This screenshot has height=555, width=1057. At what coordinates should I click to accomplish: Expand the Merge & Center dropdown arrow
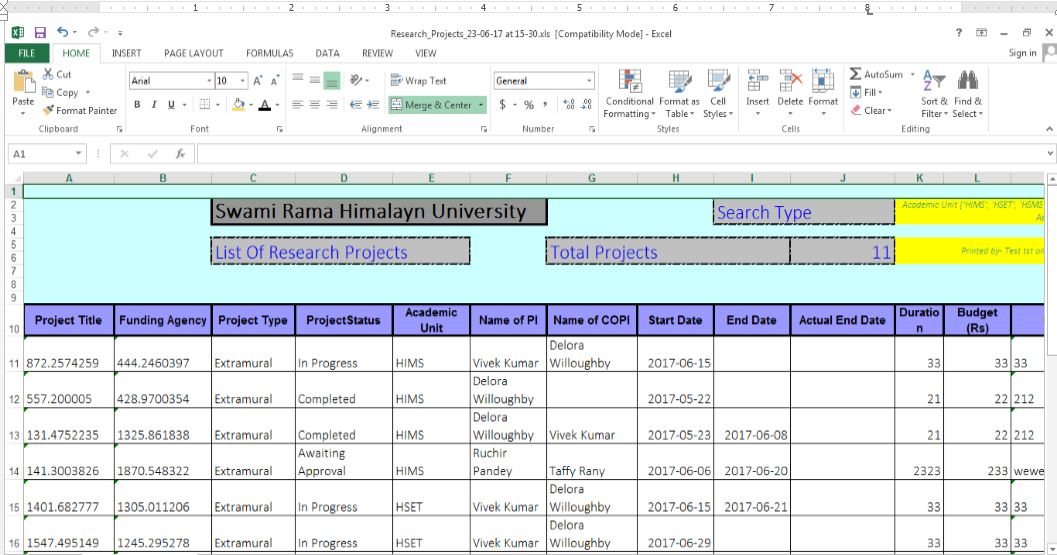pos(481,105)
